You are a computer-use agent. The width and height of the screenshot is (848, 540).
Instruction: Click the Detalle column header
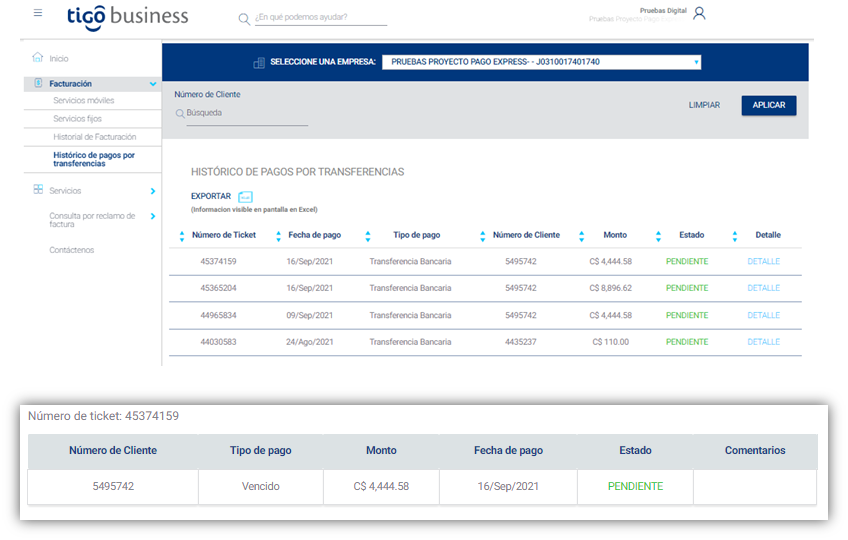768,235
